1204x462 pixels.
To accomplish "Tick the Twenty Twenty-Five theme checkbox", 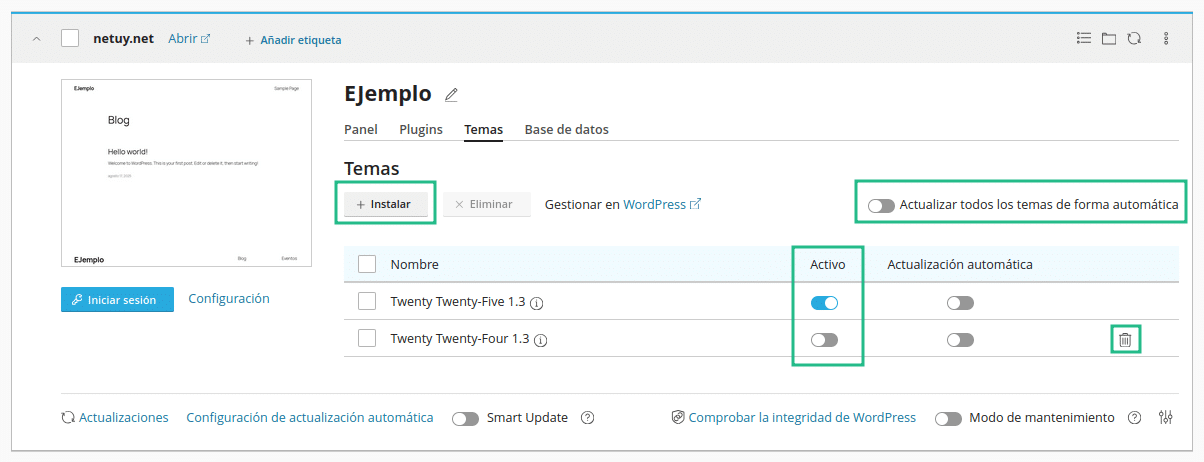I will click(367, 302).
